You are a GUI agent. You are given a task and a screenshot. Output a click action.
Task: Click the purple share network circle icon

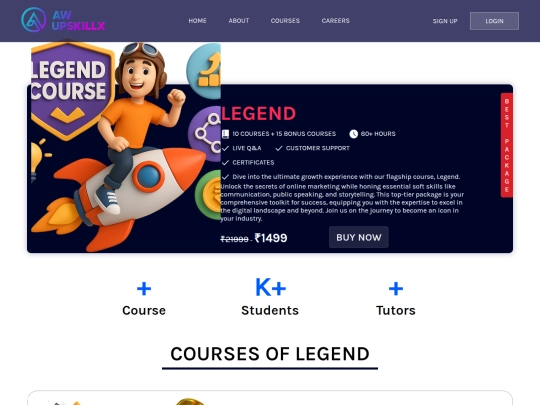pyautogui.click(x=205, y=134)
